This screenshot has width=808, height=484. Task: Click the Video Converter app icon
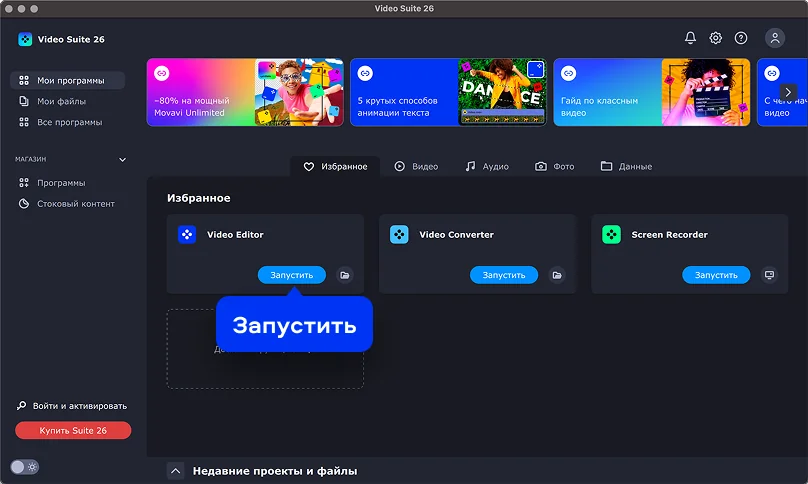(399, 235)
